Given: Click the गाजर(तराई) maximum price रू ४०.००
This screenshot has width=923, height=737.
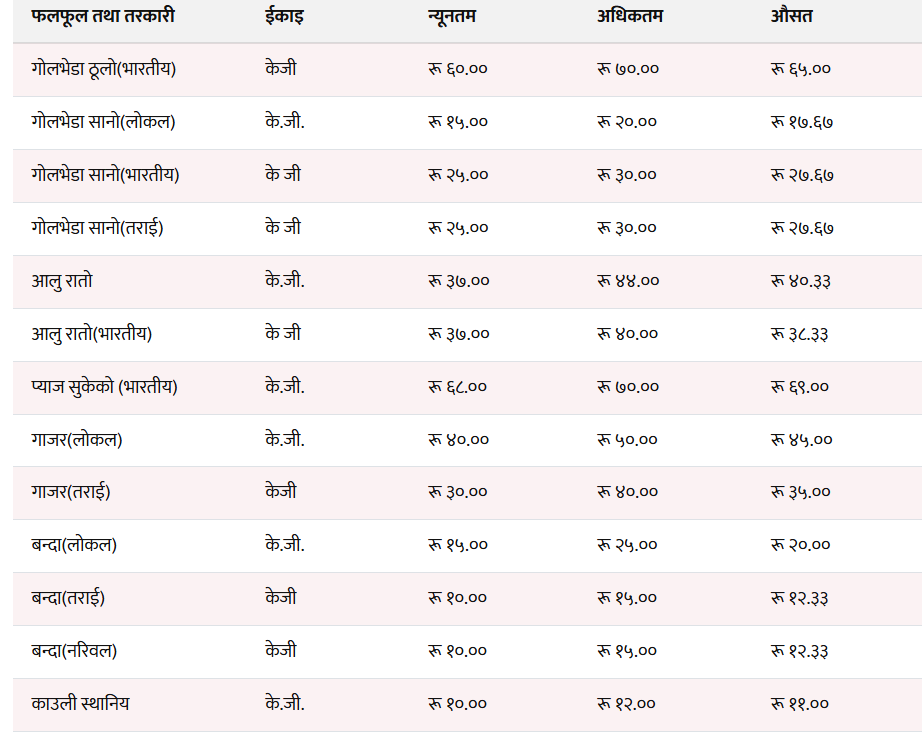Looking at the screenshot, I should (627, 492).
